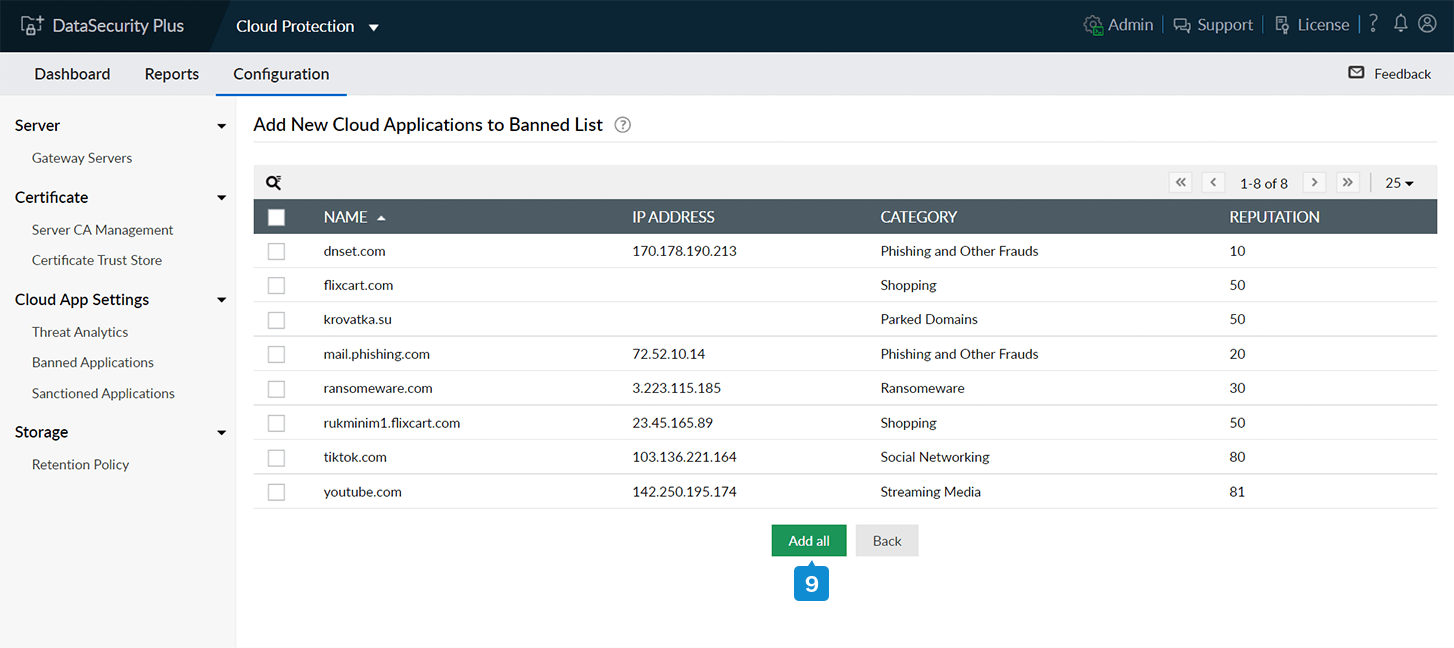Screen dimensions: 1454x648
Task: Open Gateway Servers in sidebar
Action: tap(82, 158)
